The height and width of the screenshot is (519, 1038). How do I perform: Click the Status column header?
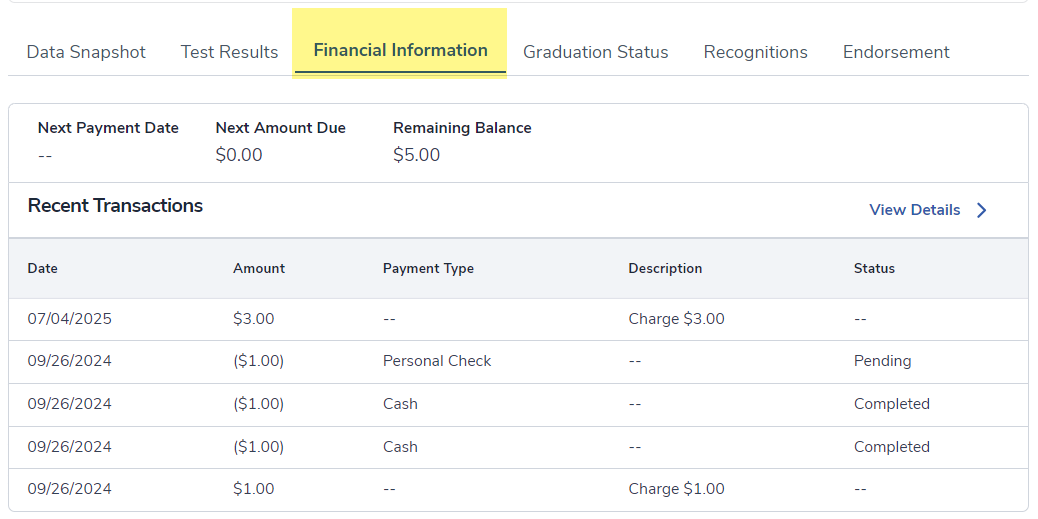click(x=874, y=268)
